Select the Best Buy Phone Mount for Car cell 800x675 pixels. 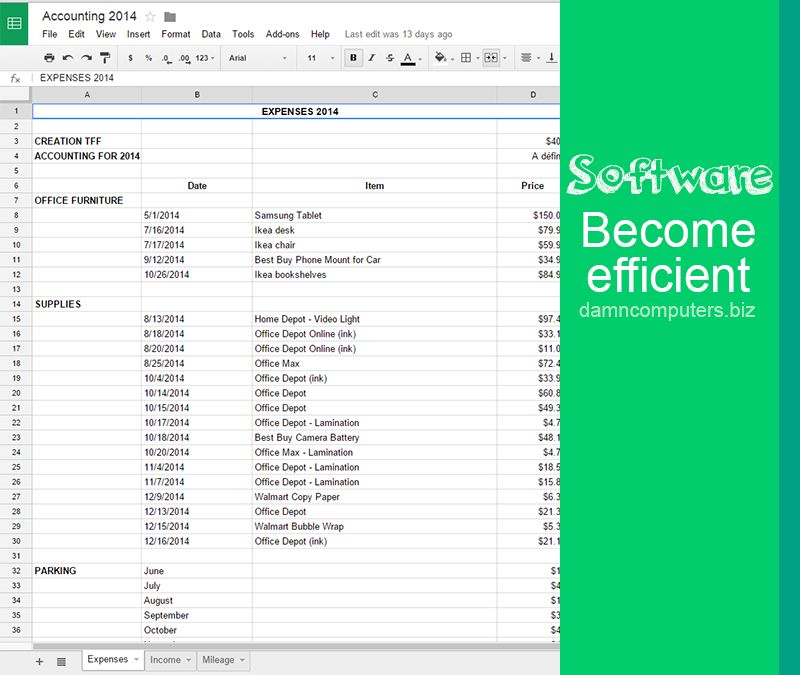pyautogui.click(x=374, y=260)
